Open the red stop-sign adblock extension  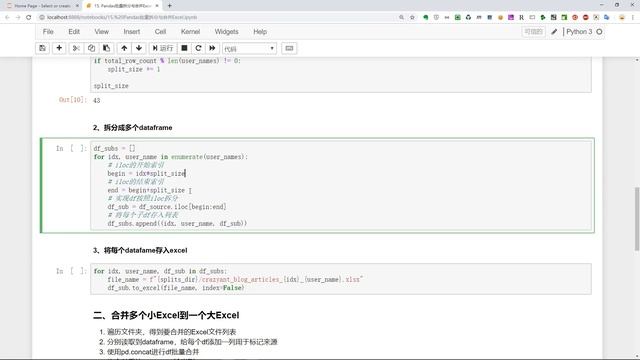[x=585, y=17]
